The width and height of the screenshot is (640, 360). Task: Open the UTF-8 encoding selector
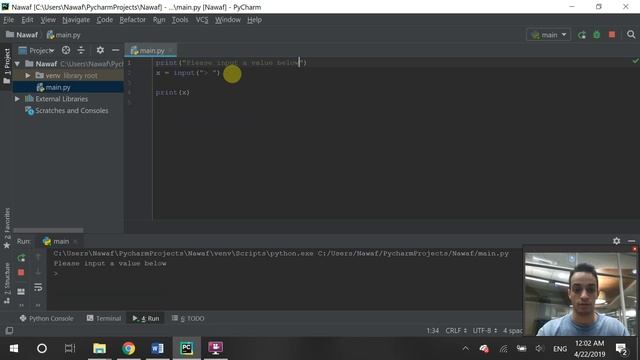[x=485, y=331]
